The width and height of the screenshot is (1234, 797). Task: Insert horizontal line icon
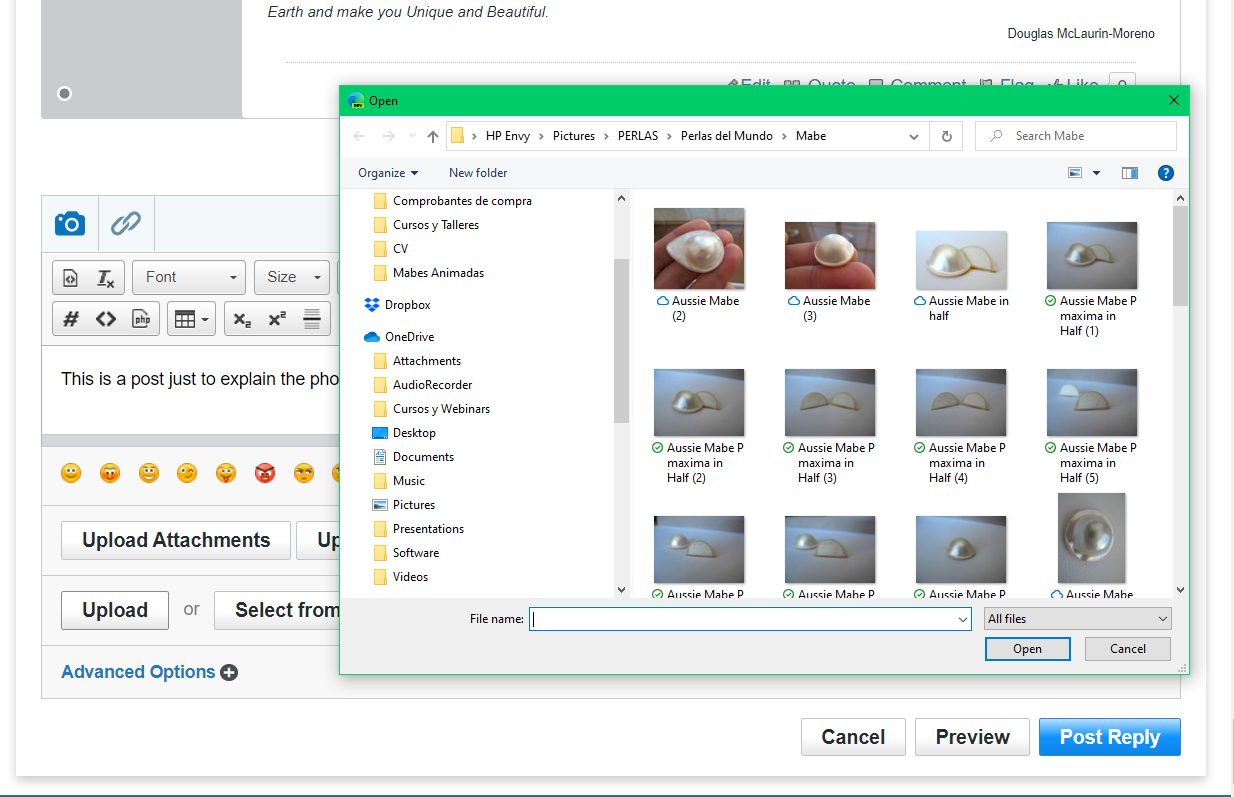click(x=312, y=319)
